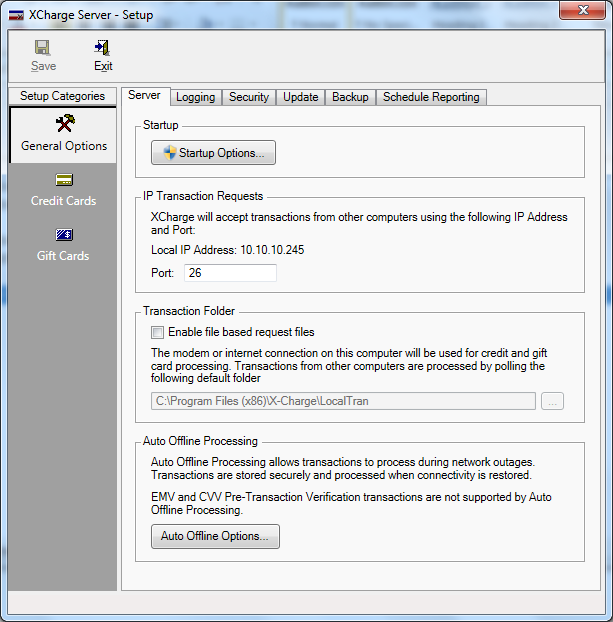Click the Exit label in toolbar
Viewport: 613px width, 622px height.
pyautogui.click(x=103, y=66)
